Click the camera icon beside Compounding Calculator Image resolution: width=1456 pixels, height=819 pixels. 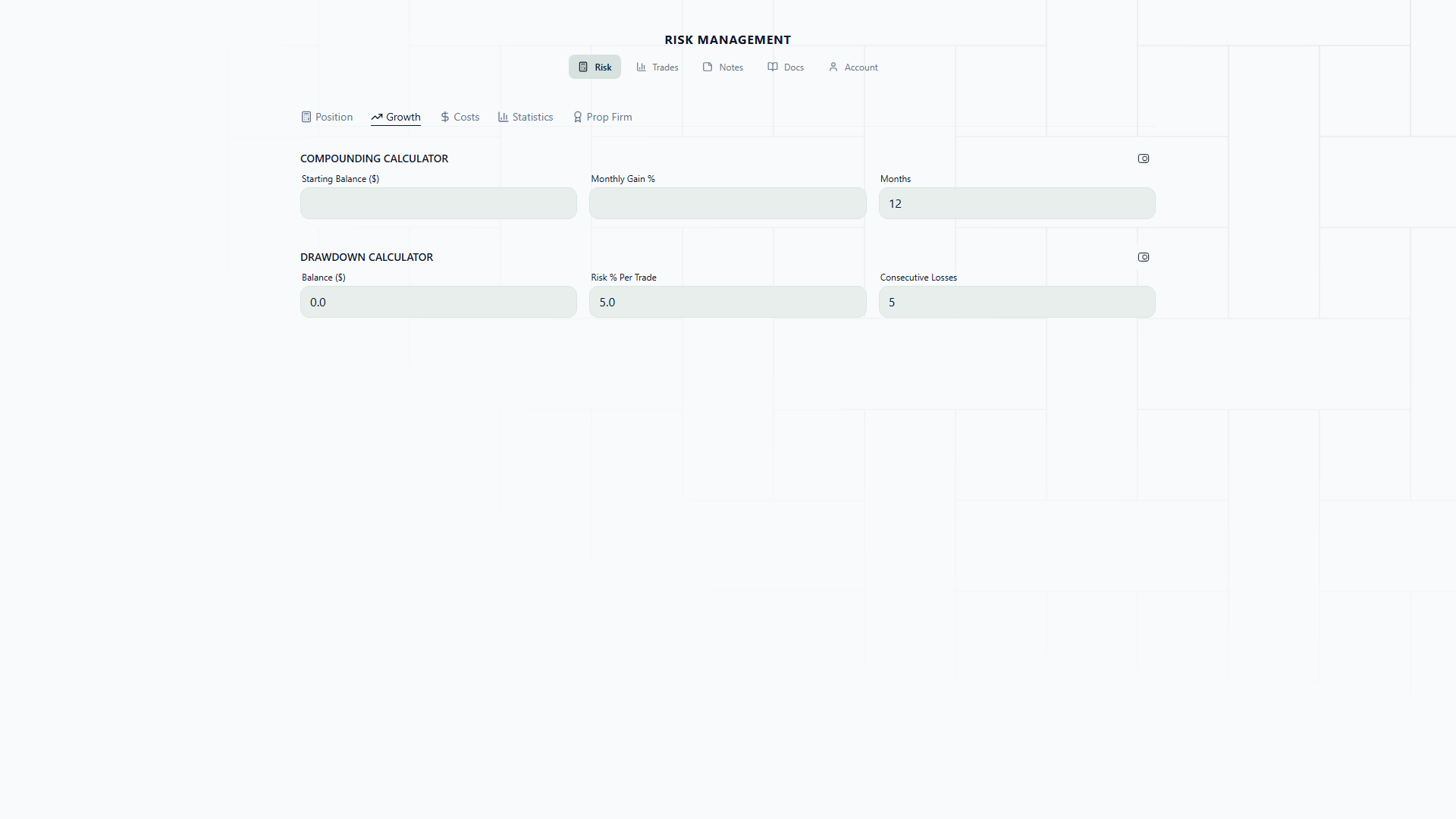[1144, 158]
